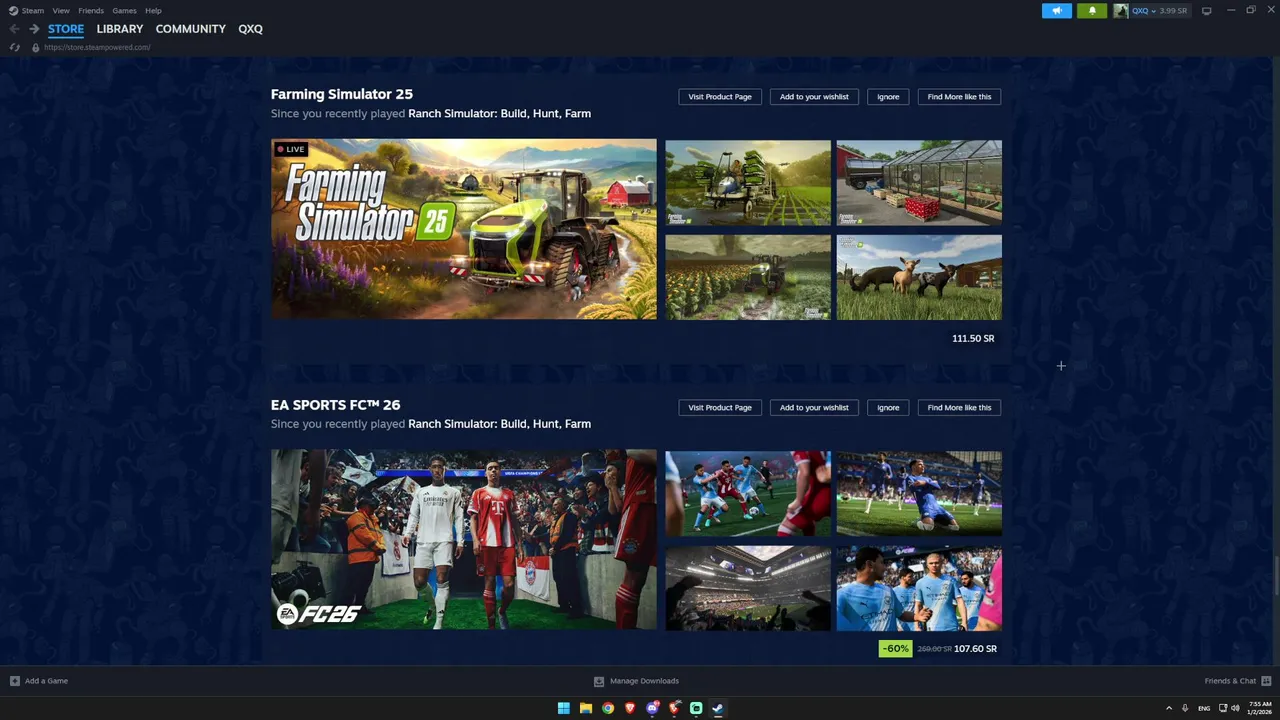The width and height of the screenshot is (1280, 720).
Task: View the stadium interior screenshot thumbnail
Action: pos(748,588)
